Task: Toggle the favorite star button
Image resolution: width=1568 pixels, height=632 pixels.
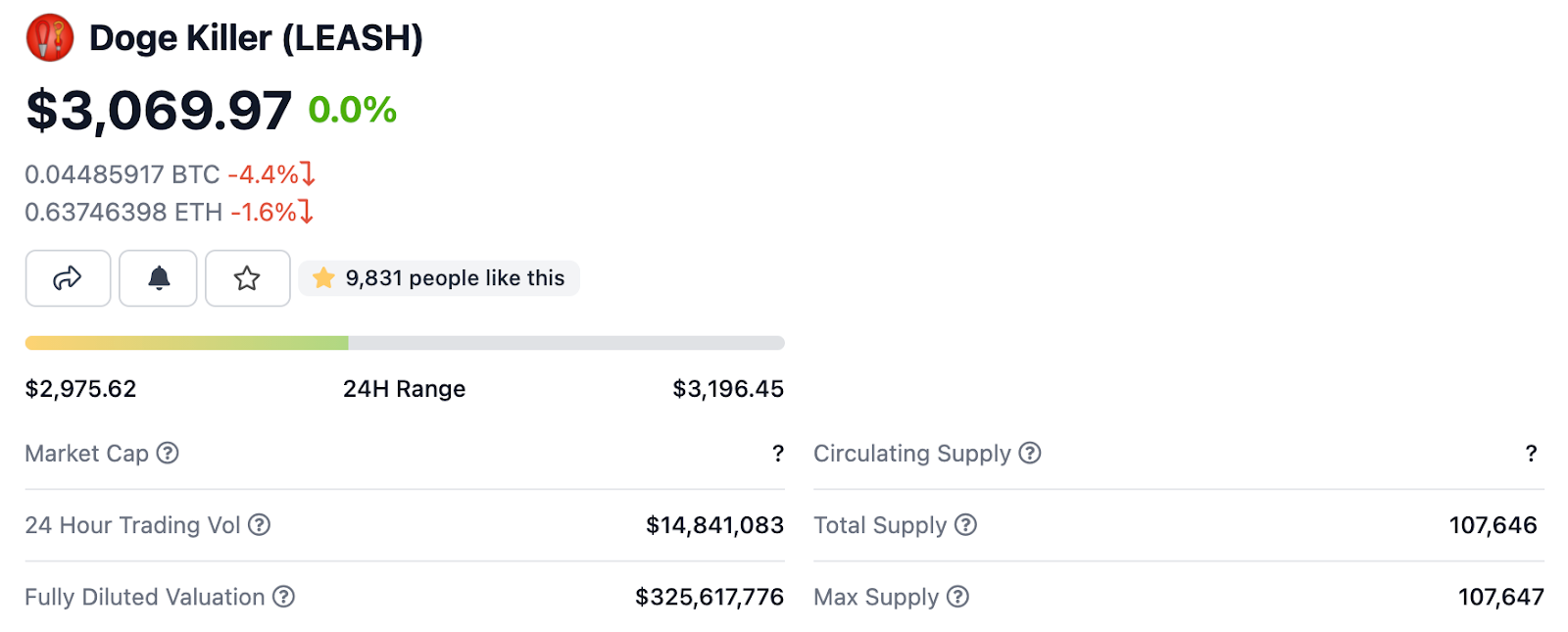Action: point(247,278)
